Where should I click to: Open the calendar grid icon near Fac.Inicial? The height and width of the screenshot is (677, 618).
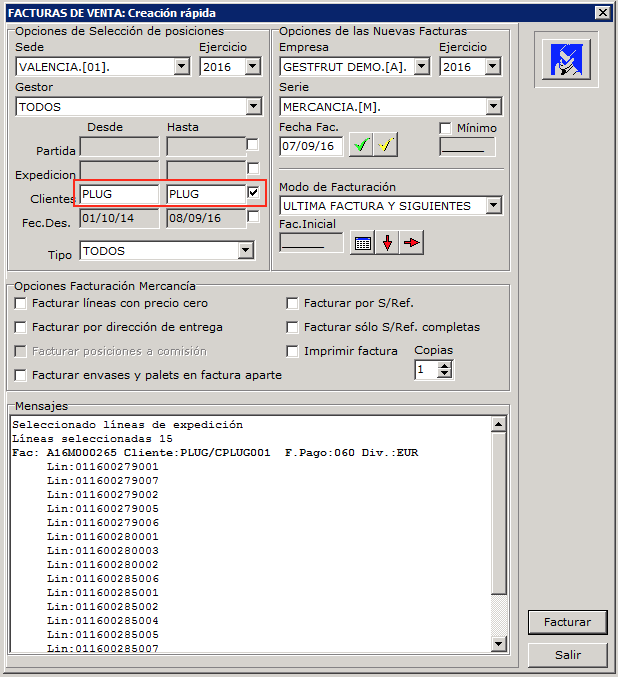(x=363, y=243)
